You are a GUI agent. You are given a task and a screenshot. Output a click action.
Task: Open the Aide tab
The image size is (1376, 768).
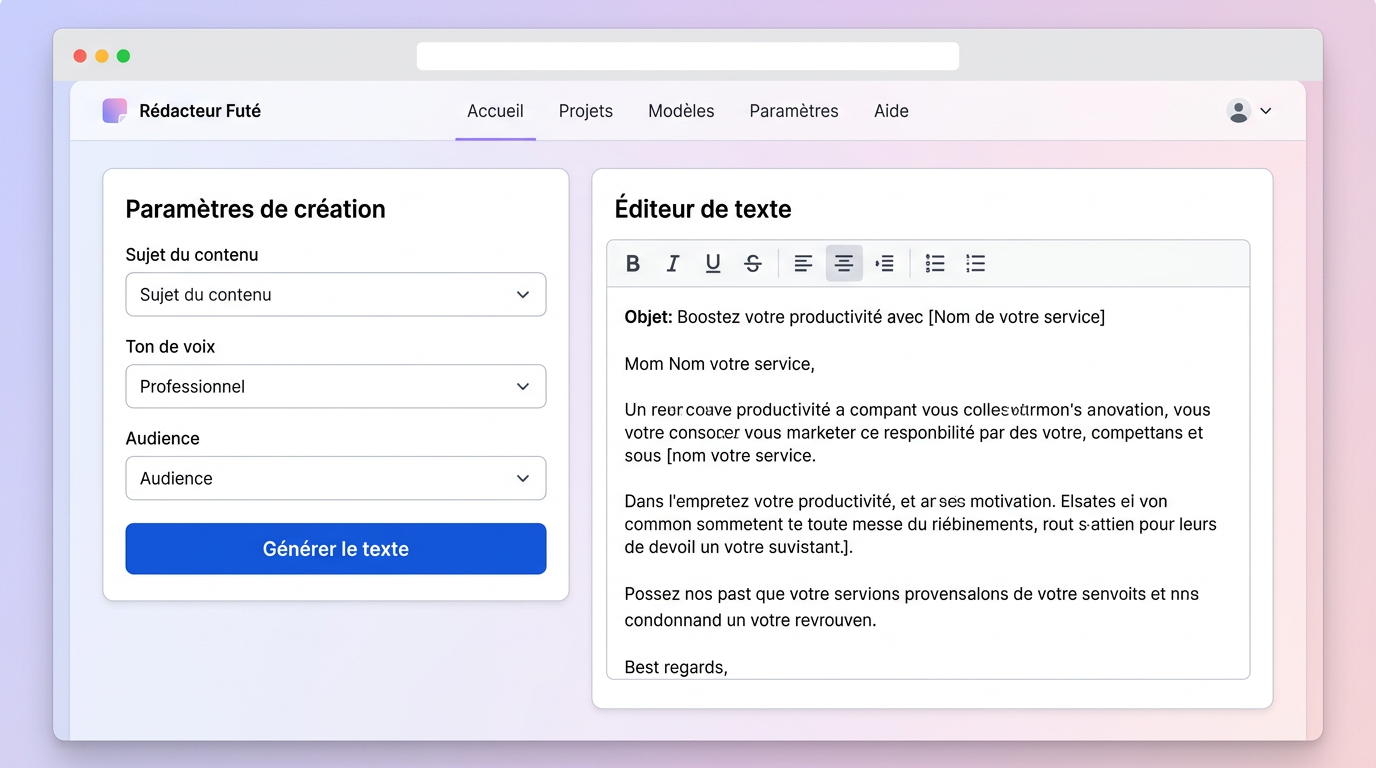click(891, 111)
